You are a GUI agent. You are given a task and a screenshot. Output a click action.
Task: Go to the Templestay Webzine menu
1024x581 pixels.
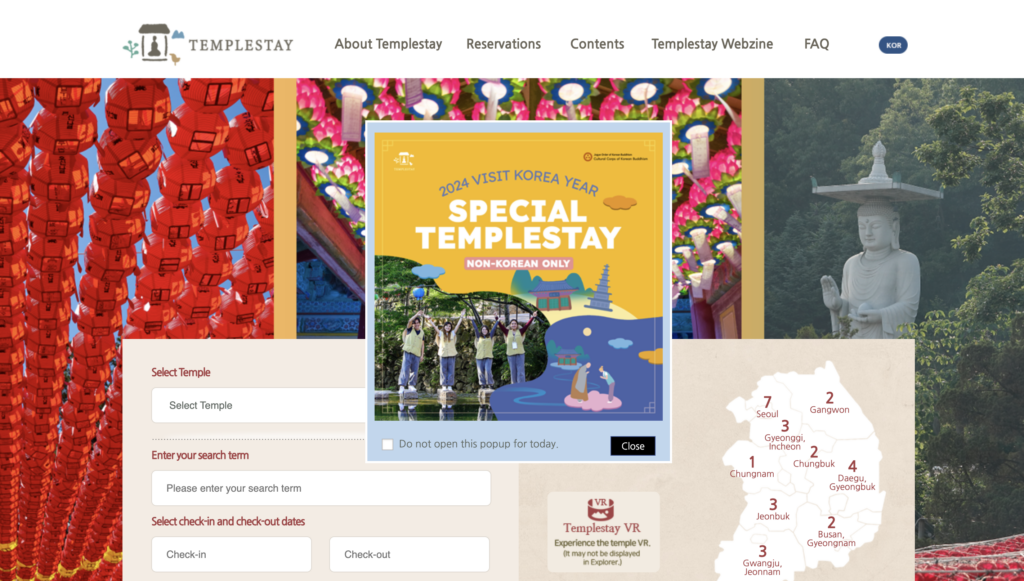(712, 44)
